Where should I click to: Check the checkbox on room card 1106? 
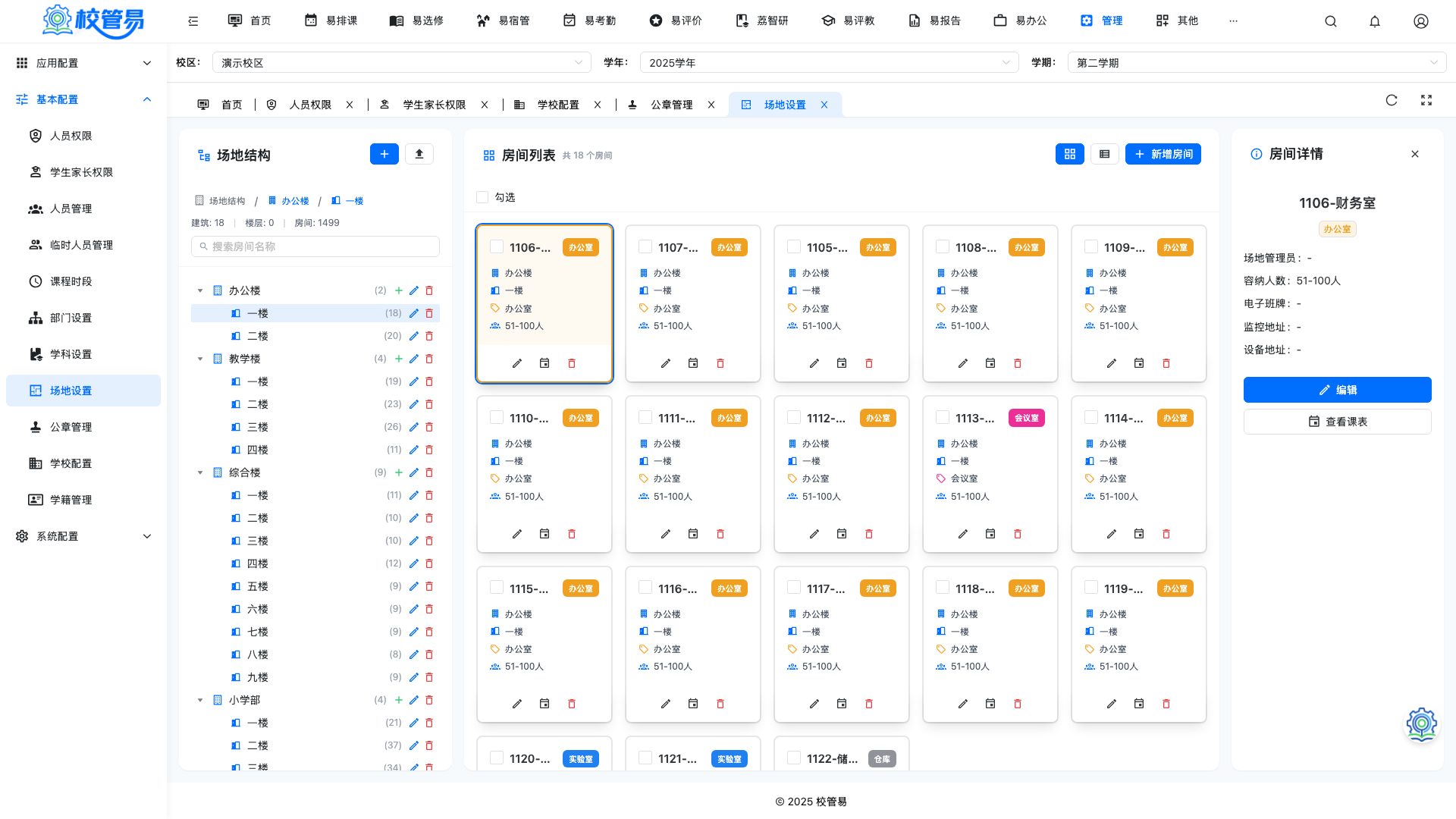tap(497, 247)
